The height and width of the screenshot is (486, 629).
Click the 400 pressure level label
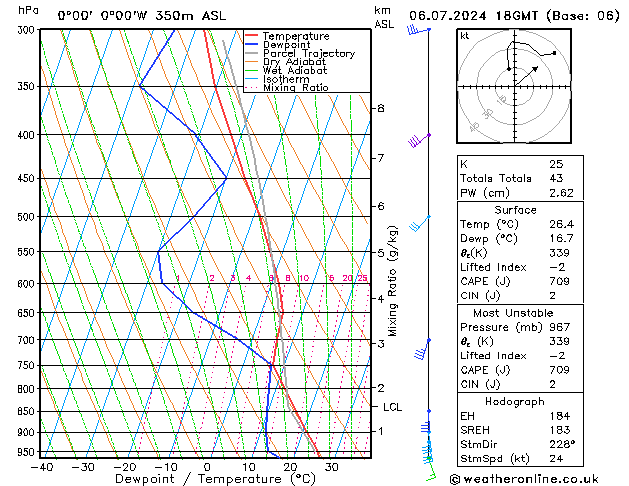[28, 135]
